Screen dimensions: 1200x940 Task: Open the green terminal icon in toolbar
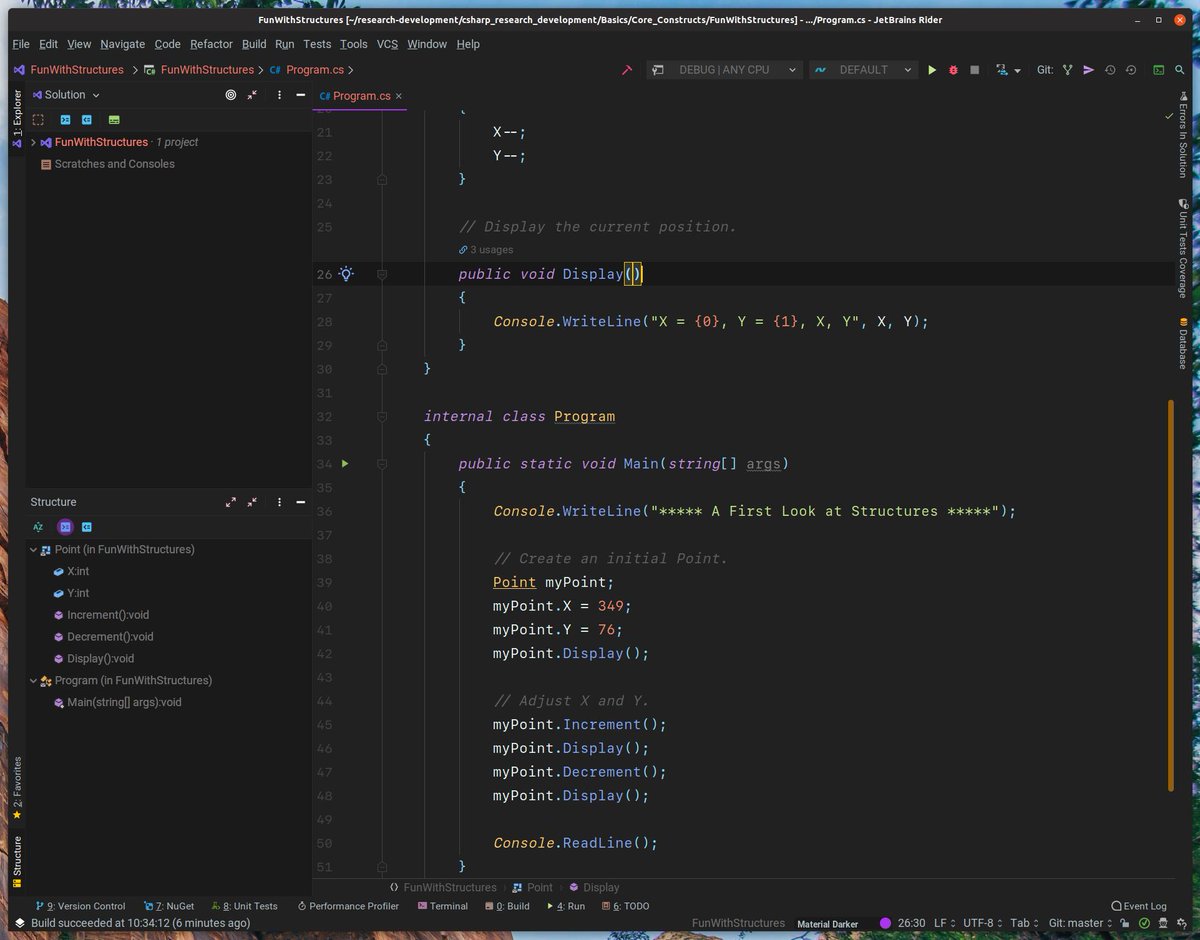[1158, 70]
